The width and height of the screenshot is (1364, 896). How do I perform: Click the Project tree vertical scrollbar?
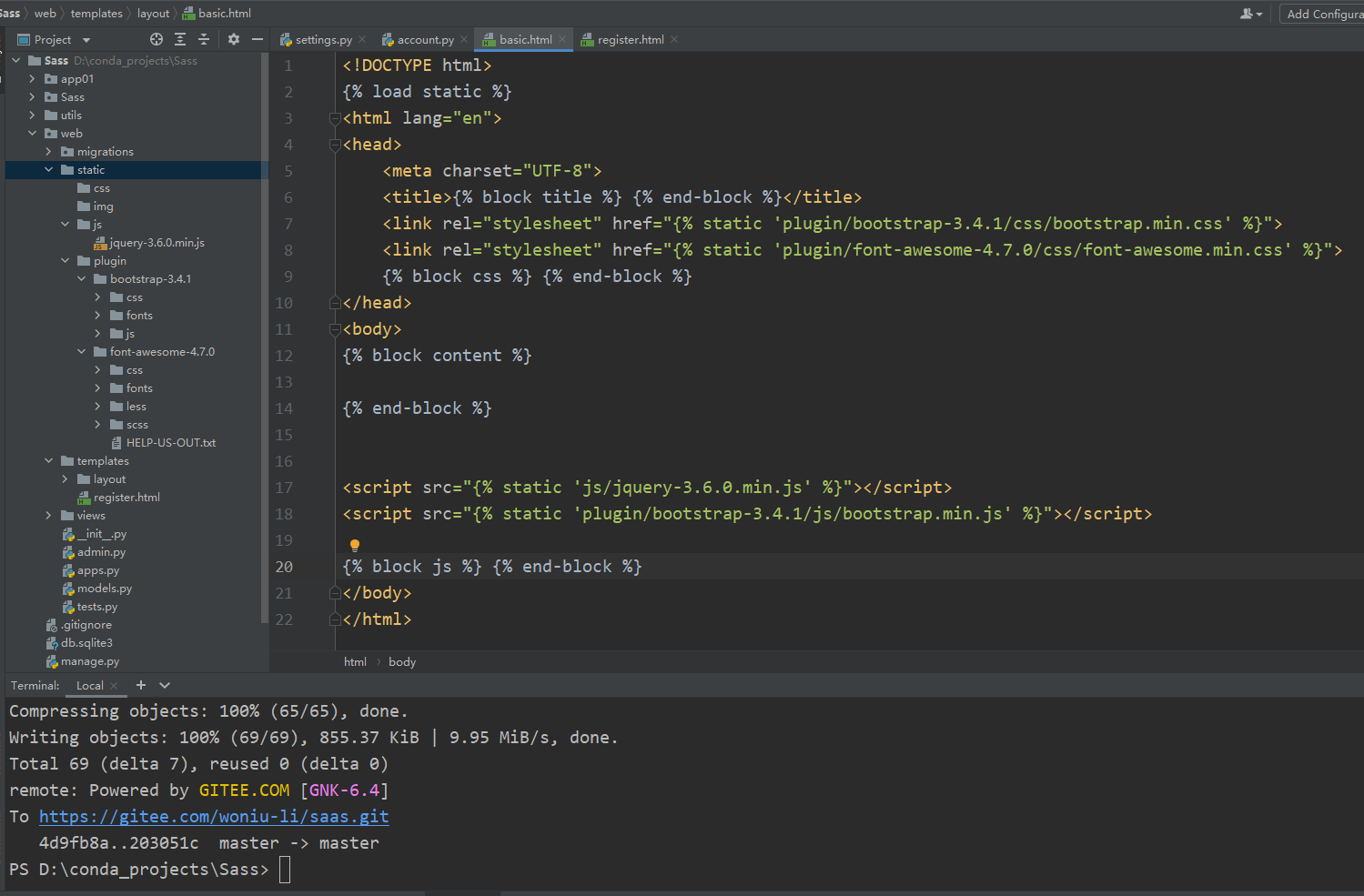[x=265, y=337]
